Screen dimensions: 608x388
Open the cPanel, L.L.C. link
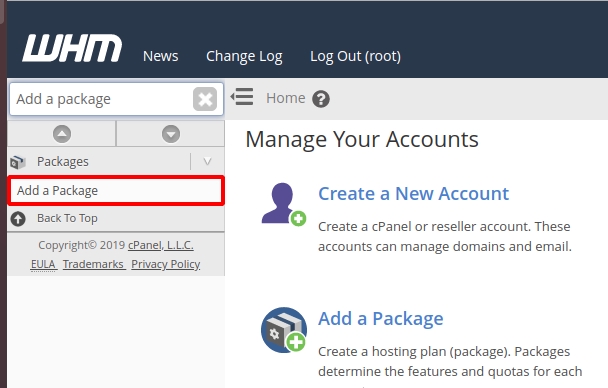161,245
